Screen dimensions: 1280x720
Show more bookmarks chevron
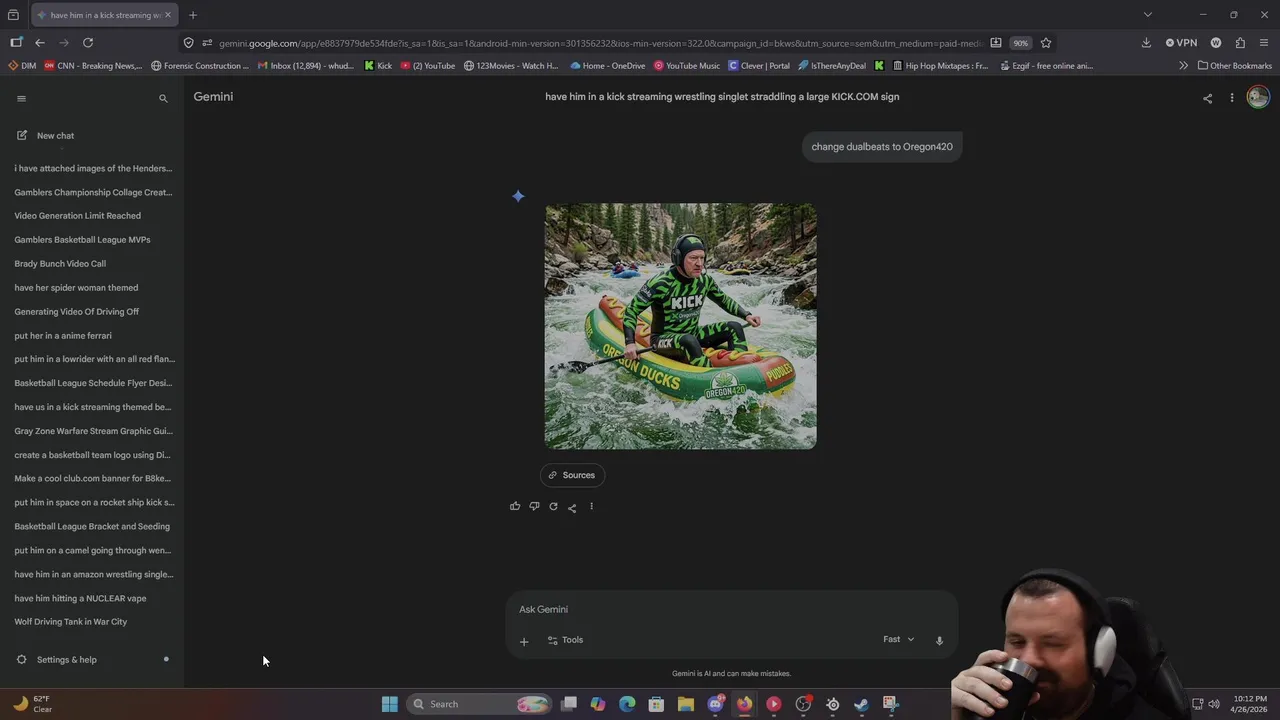1183,66
